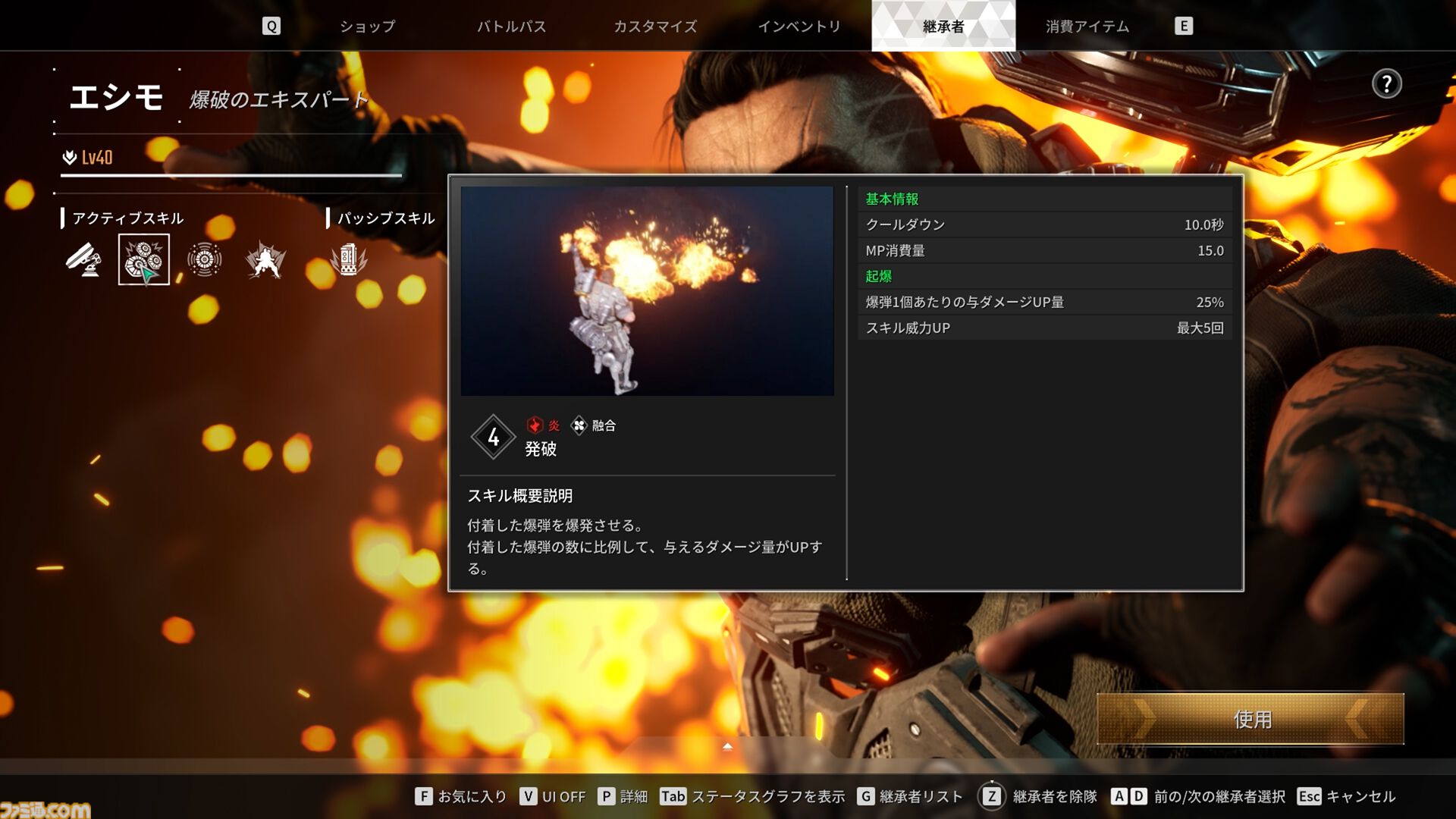1456x819 pixels.
Task: Click the アクティブスキル section heading
Action: pyautogui.click(x=128, y=218)
